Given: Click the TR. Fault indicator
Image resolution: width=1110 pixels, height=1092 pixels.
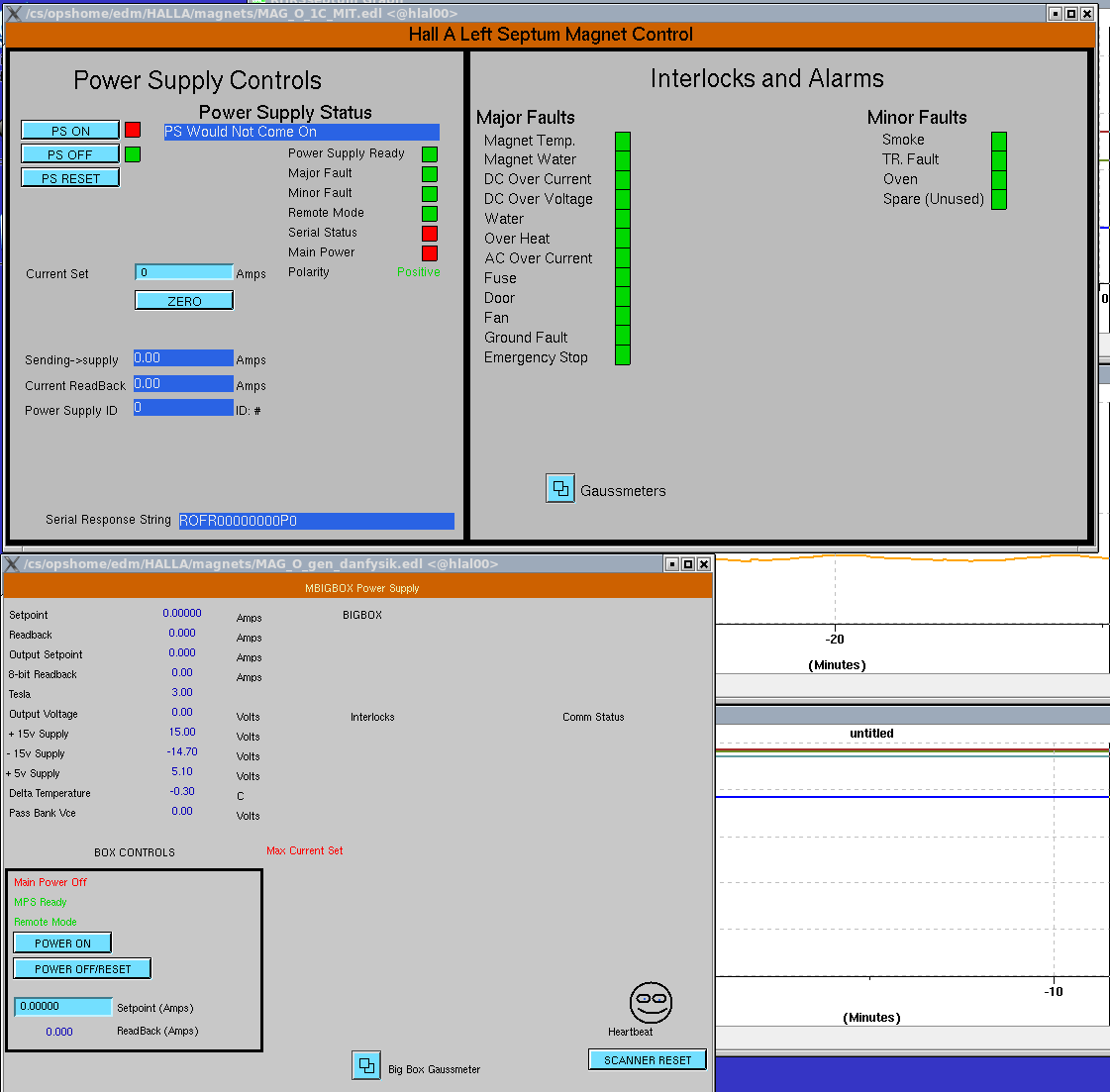Looking at the screenshot, I should click(x=999, y=160).
